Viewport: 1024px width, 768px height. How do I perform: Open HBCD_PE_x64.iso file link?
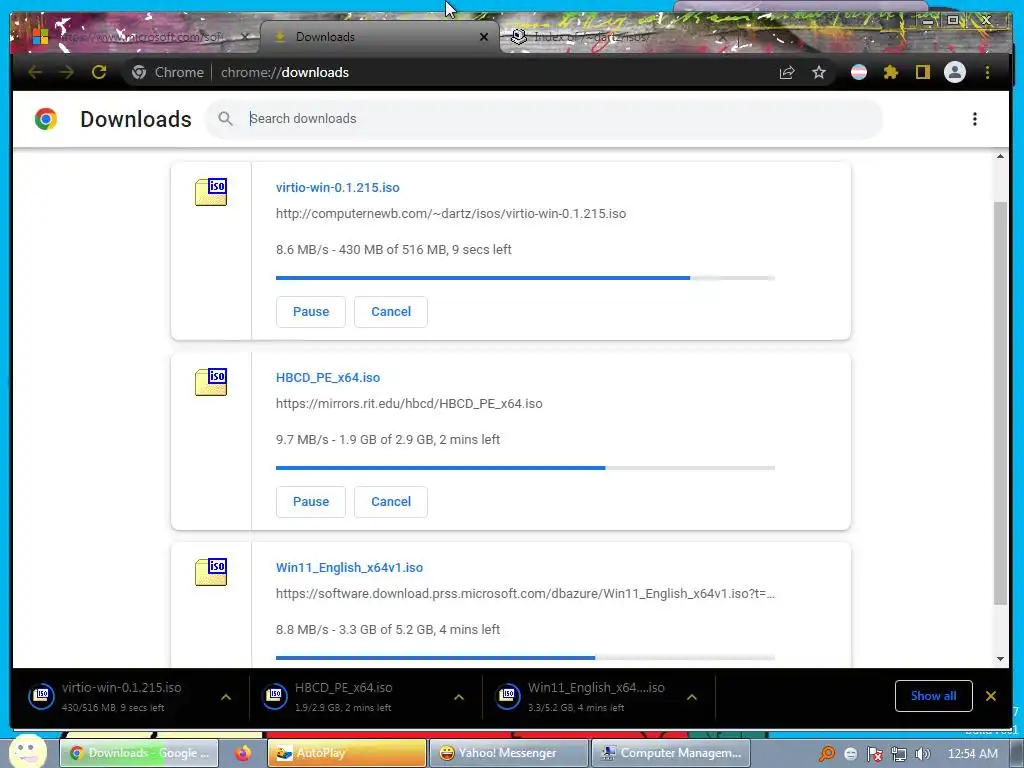tap(328, 377)
